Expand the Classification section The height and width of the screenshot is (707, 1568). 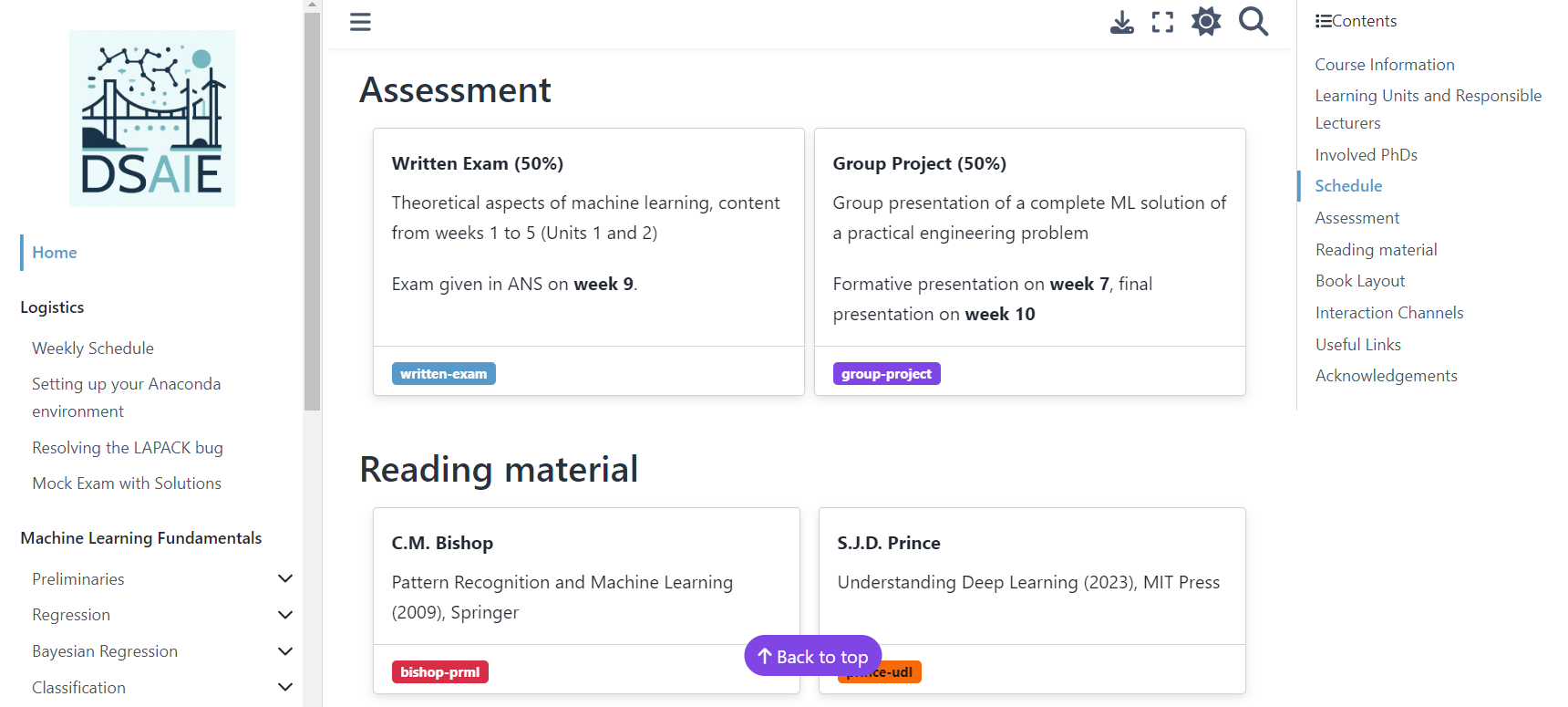pos(285,687)
